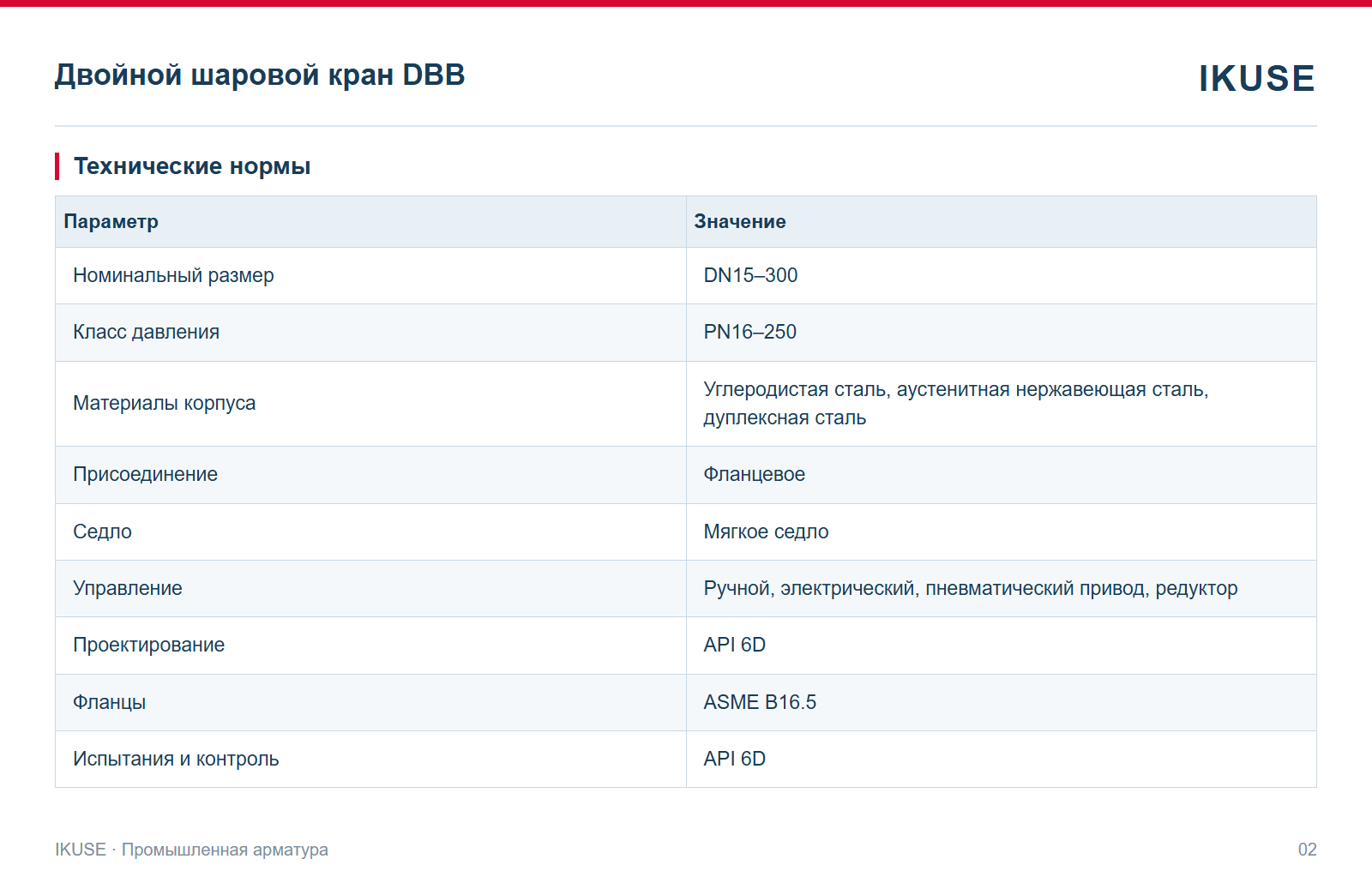Click the 'Фланцы' cell
Screen dimensions: 1372x883
click(370, 703)
